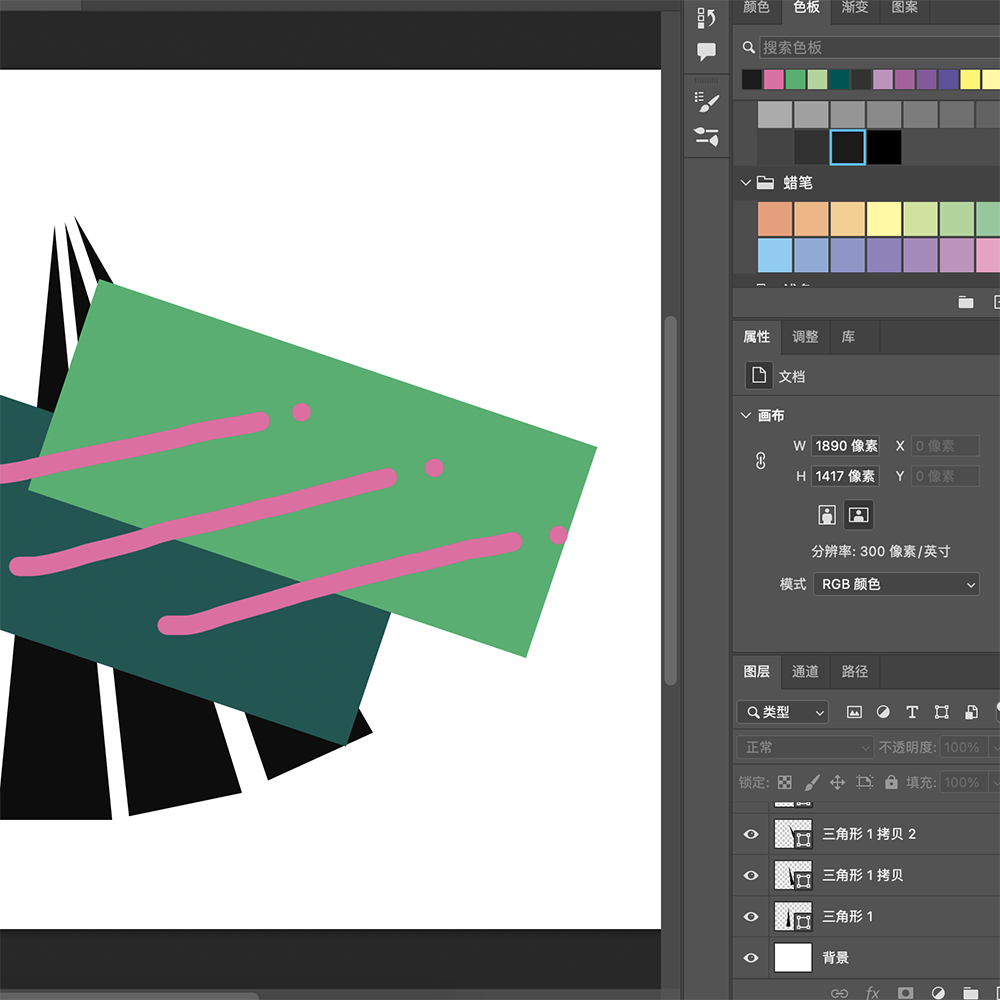The width and height of the screenshot is (1000, 1000).
Task: Open the layer styles fx menu
Action: (873, 992)
